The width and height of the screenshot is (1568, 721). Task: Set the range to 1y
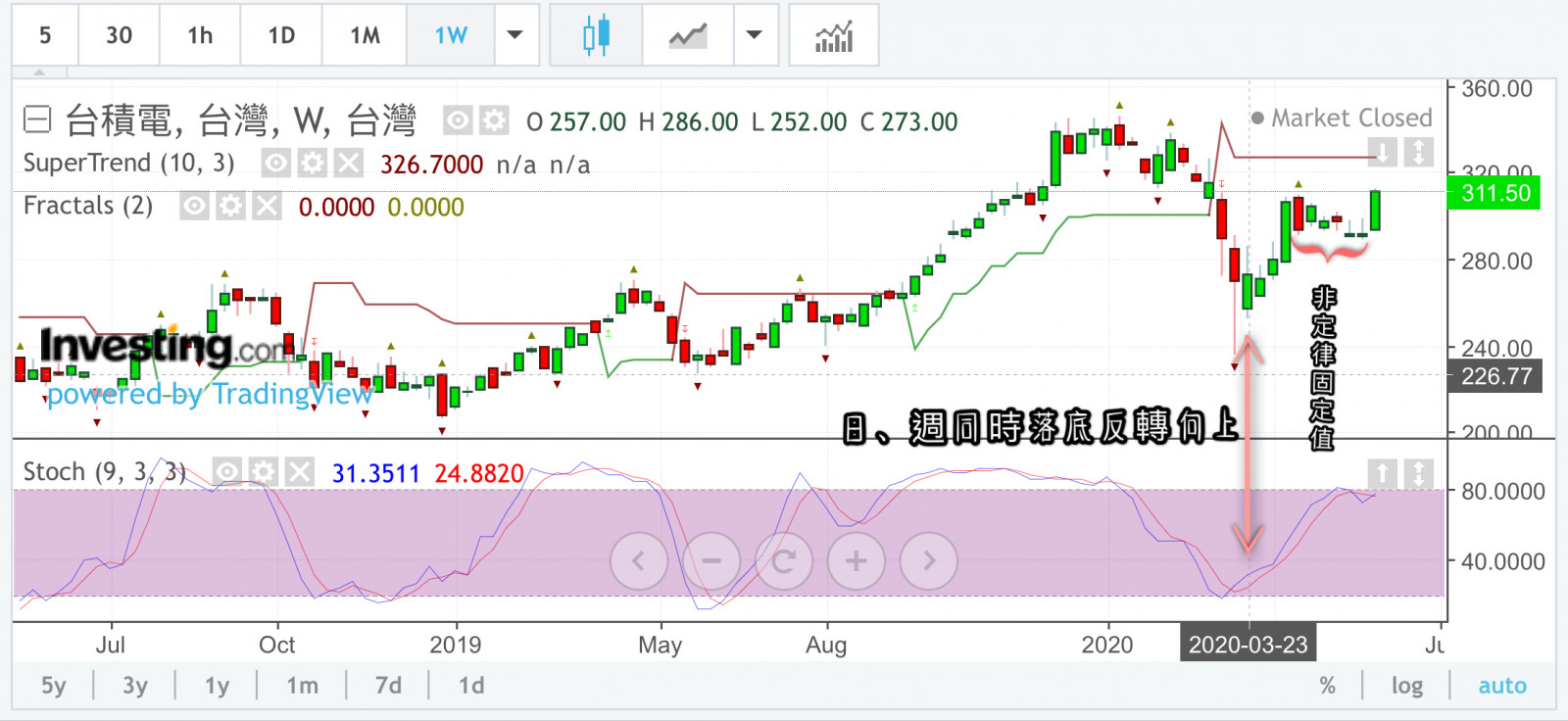pos(217,686)
